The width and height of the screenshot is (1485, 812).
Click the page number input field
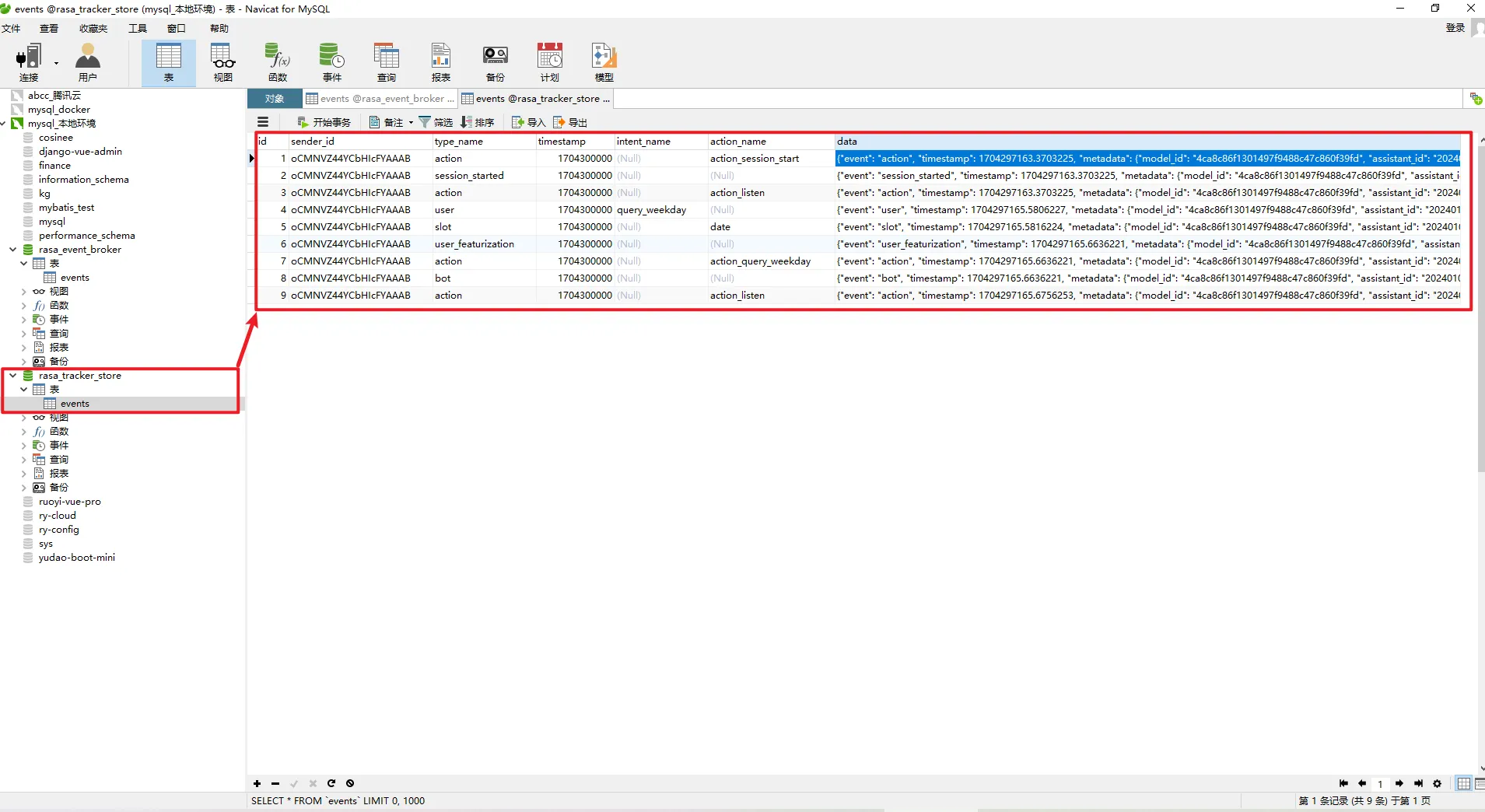pos(1381,784)
